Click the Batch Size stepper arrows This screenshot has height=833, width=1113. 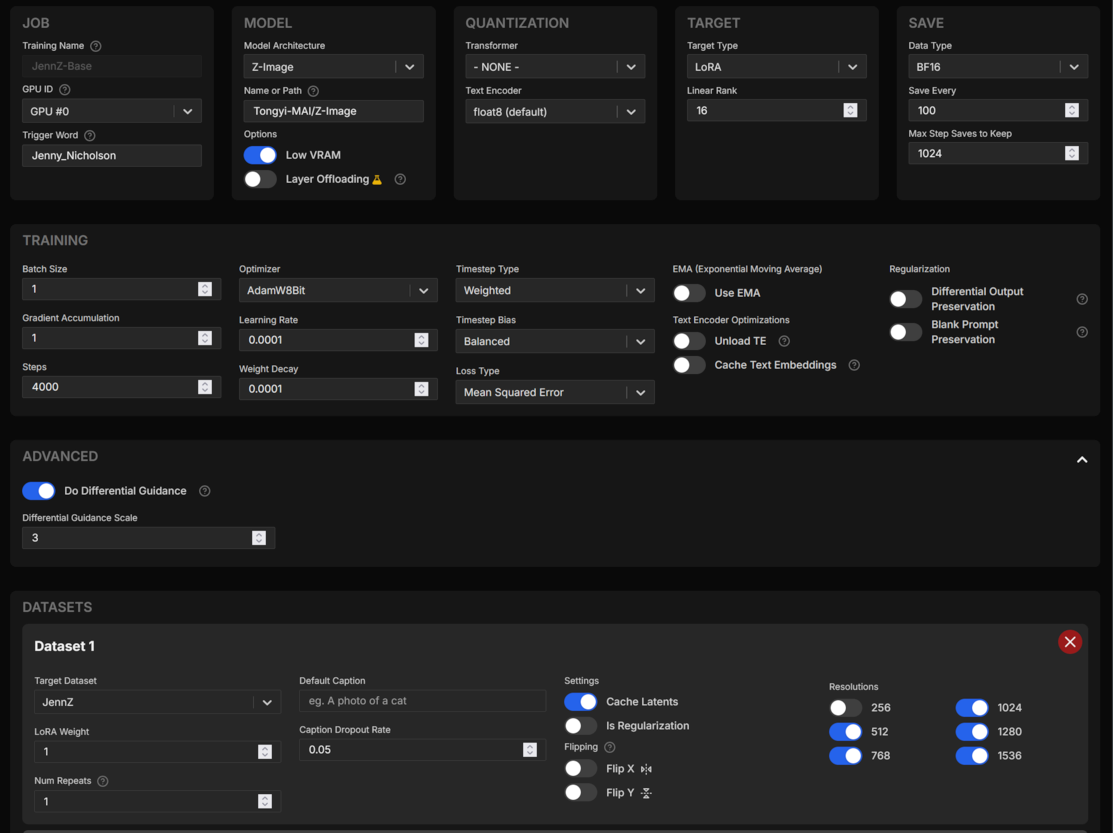[x=205, y=289]
